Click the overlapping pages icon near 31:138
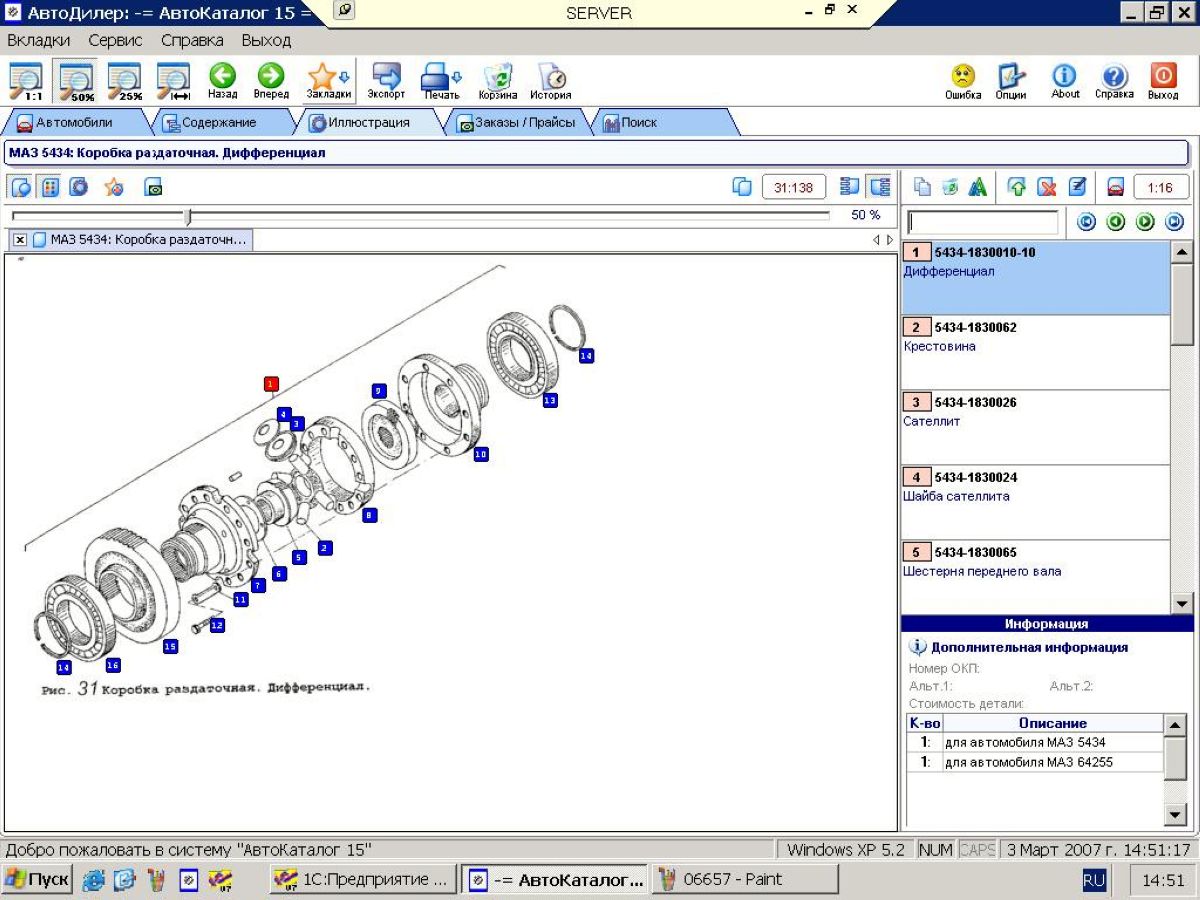The height and width of the screenshot is (900, 1200). (742, 187)
